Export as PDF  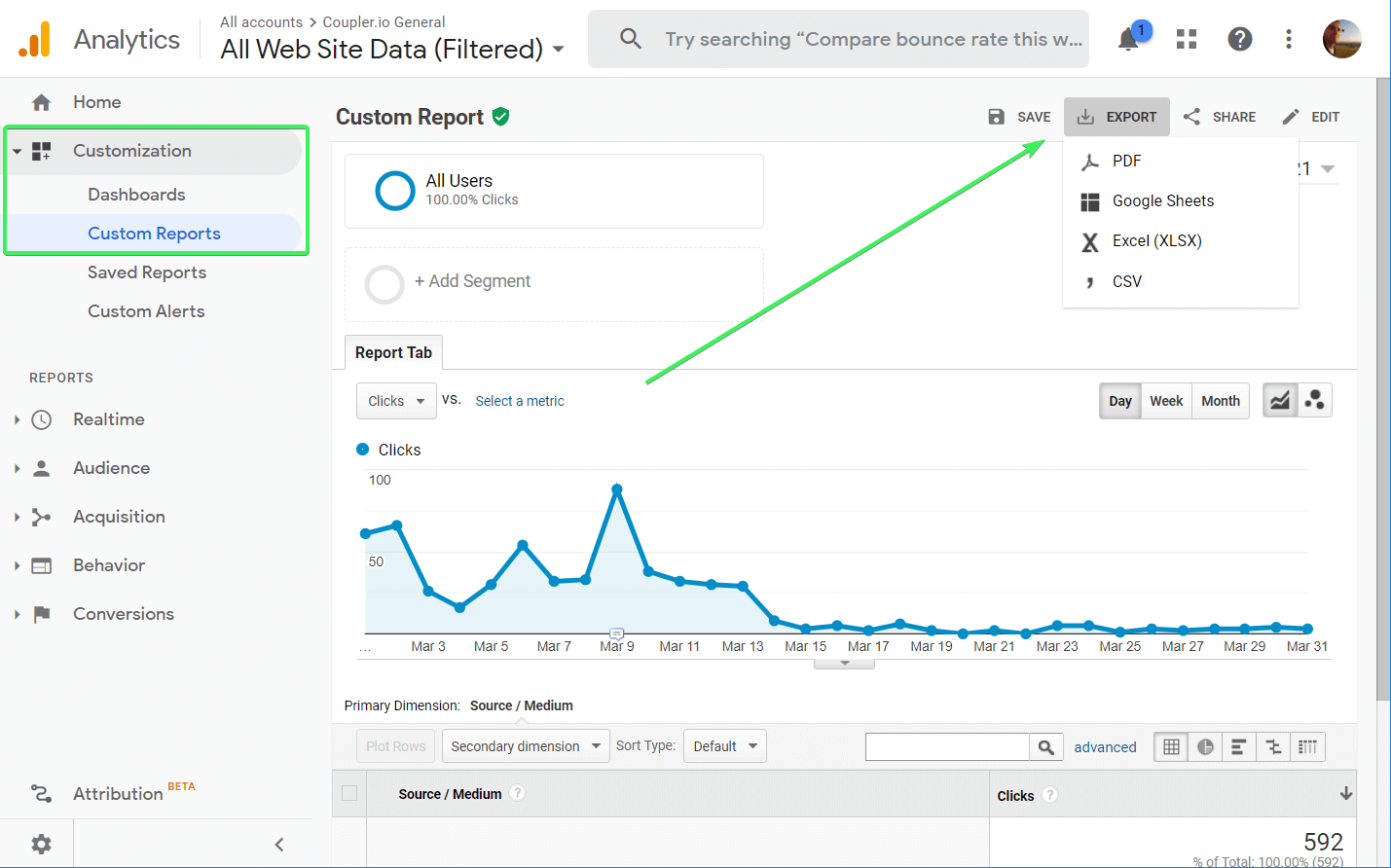[1181, 162]
